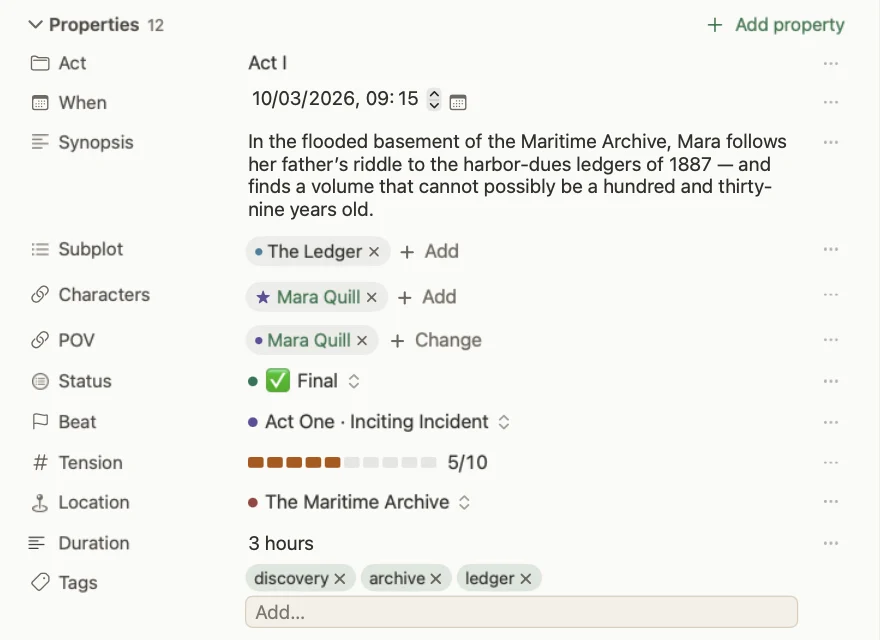
Task: Add another character
Action: coord(427,297)
